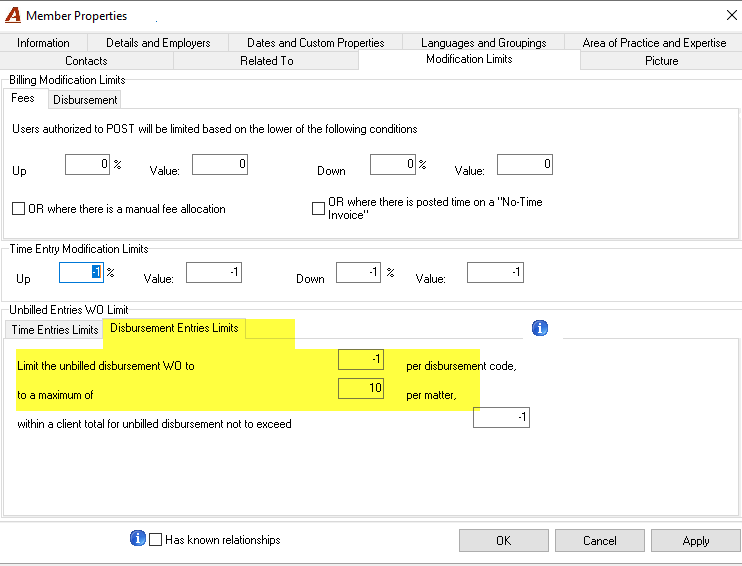Click the Time Entry Up Value field

pyautogui.click(x=214, y=273)
